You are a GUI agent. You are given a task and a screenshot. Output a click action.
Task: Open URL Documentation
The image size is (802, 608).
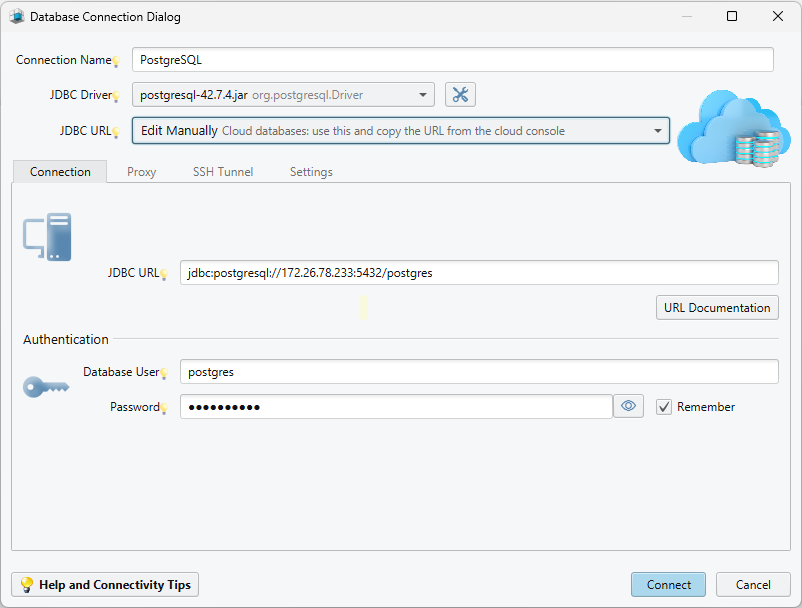coord(716,307)
